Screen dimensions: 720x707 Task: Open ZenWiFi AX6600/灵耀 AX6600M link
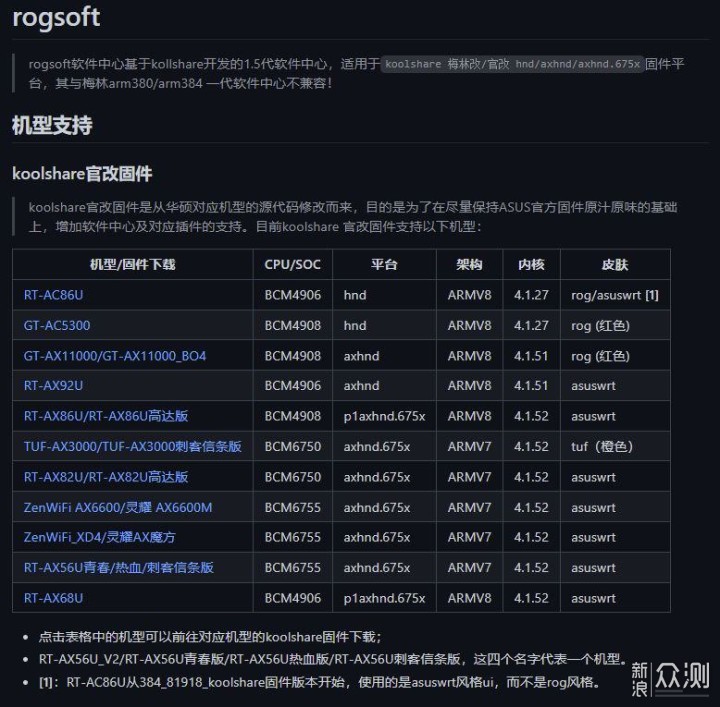(x=118, y=507)
